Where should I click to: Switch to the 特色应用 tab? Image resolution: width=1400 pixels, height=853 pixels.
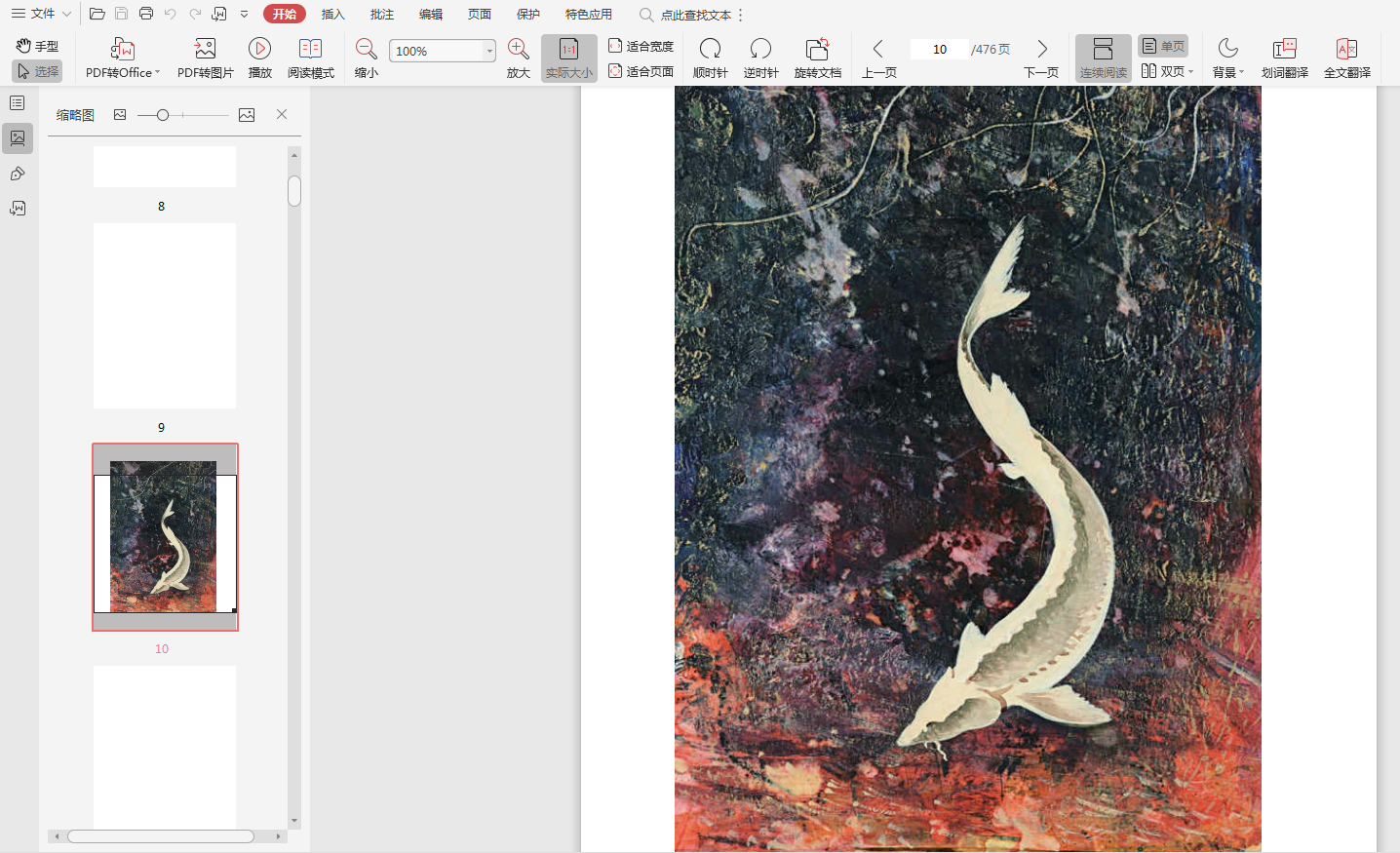click(589, 14)
